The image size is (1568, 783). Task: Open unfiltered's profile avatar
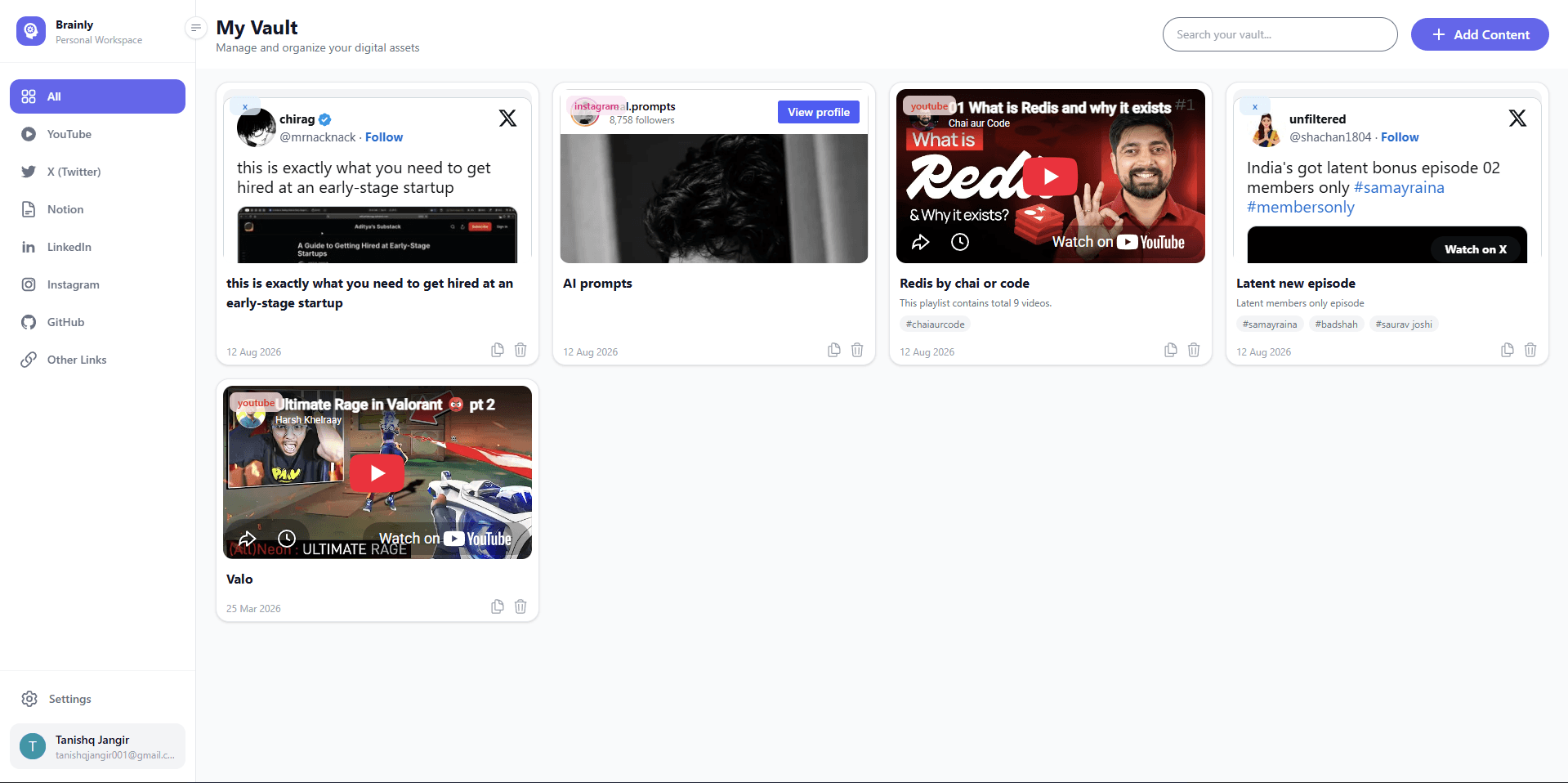point(1266,128)
